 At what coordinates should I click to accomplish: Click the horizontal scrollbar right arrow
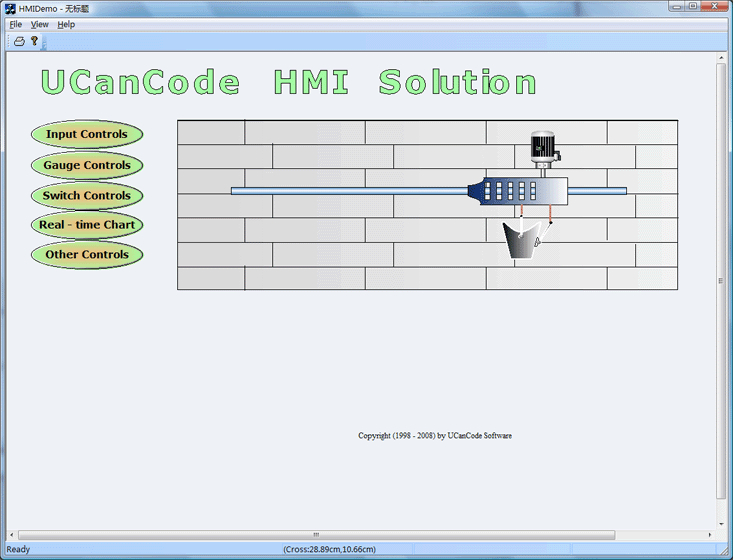(710, 535)
